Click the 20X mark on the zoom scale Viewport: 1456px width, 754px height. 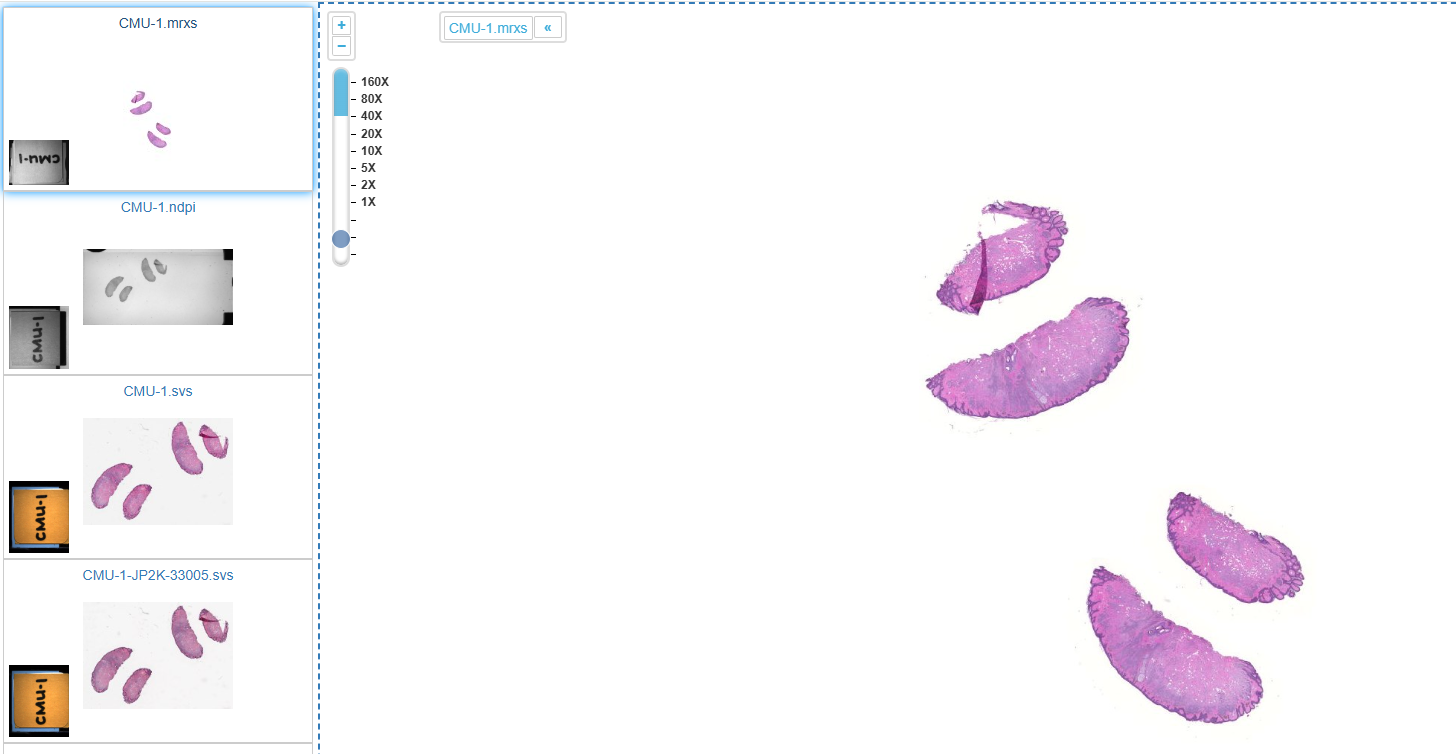[371, 133]
